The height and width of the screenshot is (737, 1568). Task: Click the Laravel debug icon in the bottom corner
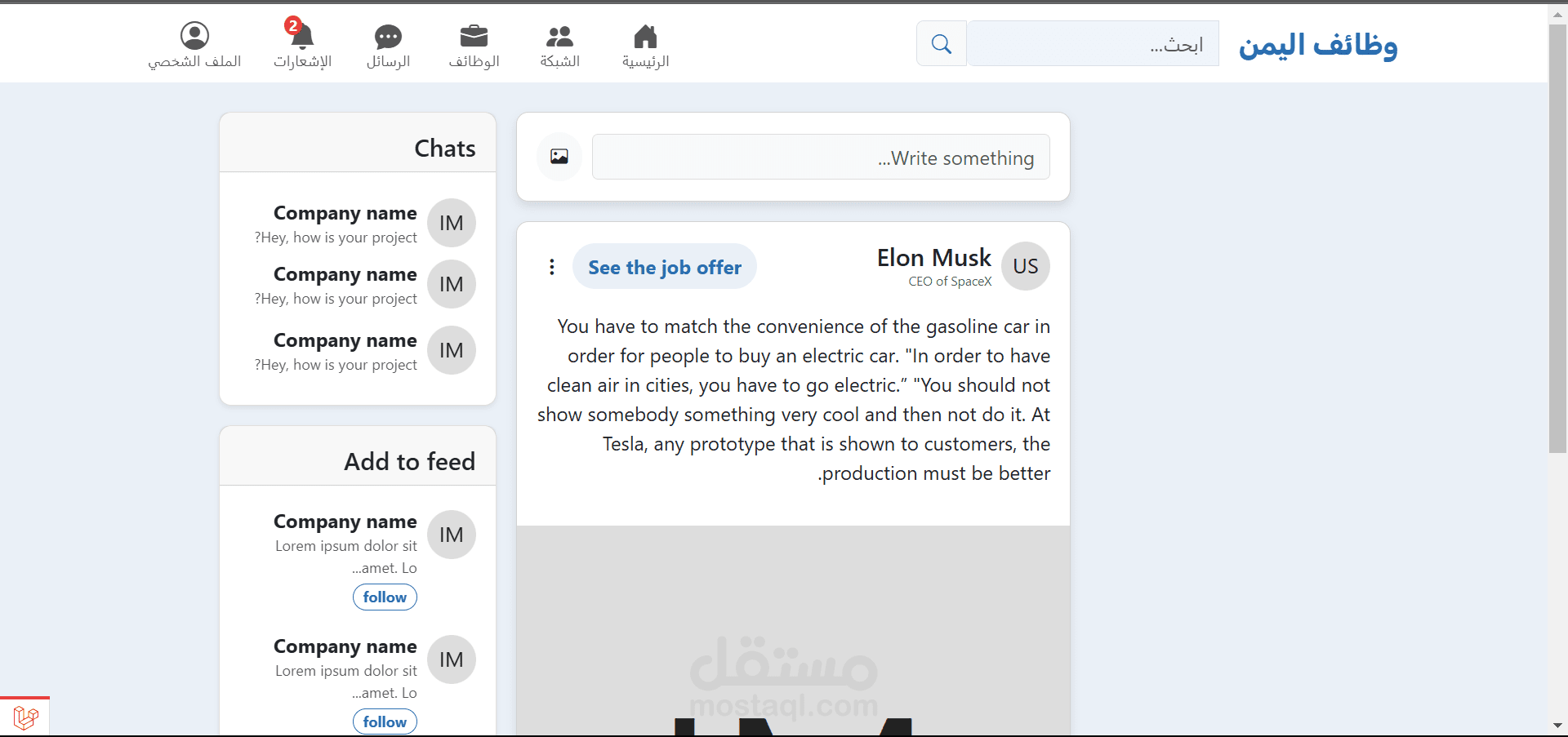(x=25, y=717)
